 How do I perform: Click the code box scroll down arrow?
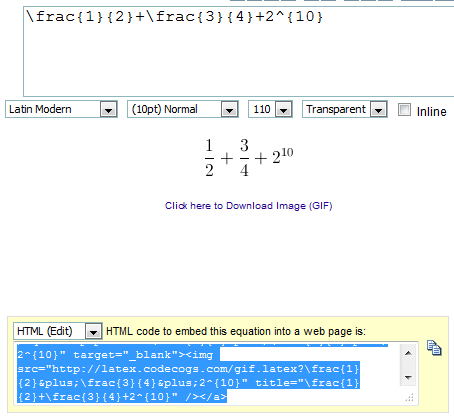click(408, 378)
